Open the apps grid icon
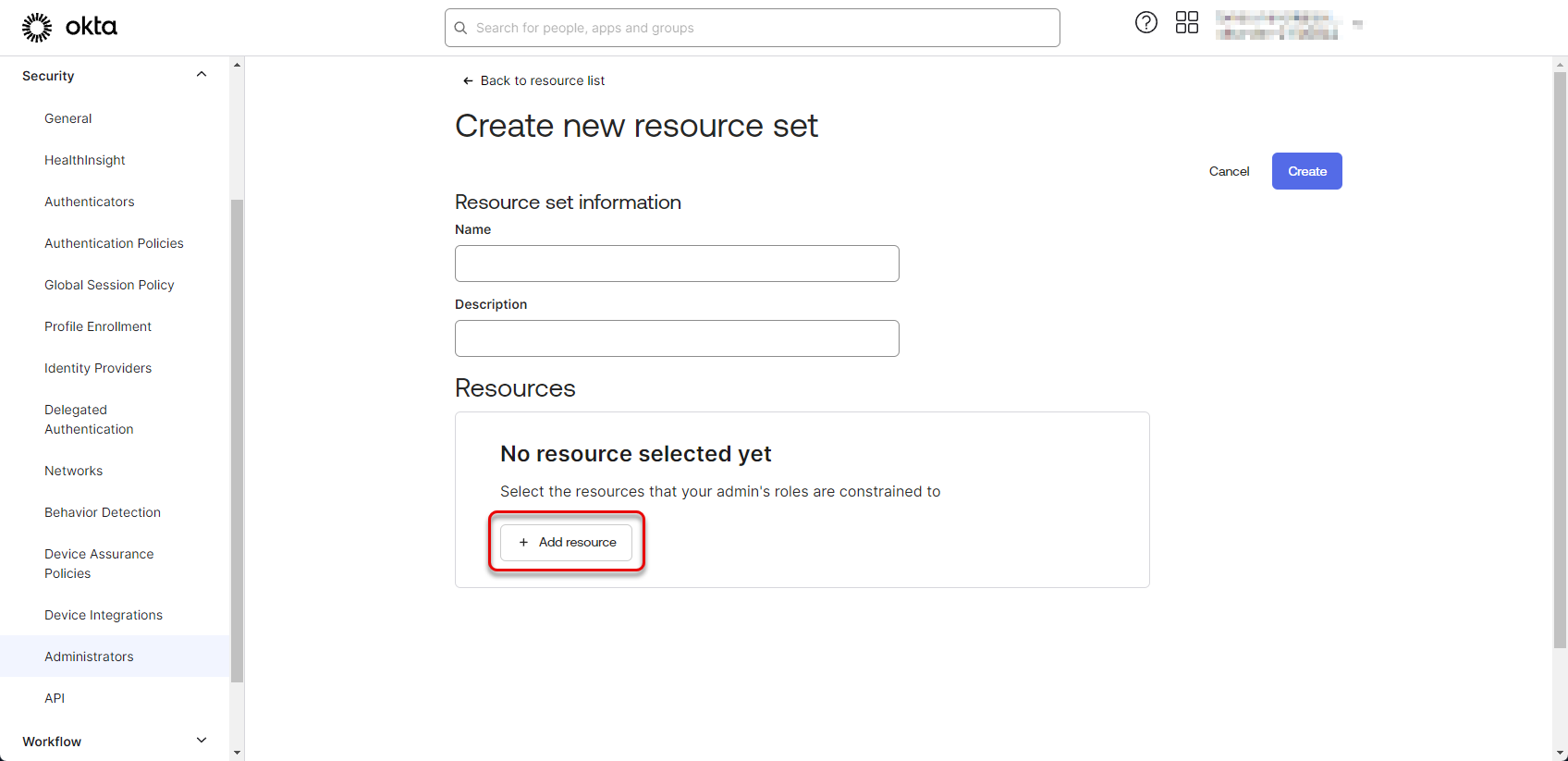 (x=1186, y=23)
